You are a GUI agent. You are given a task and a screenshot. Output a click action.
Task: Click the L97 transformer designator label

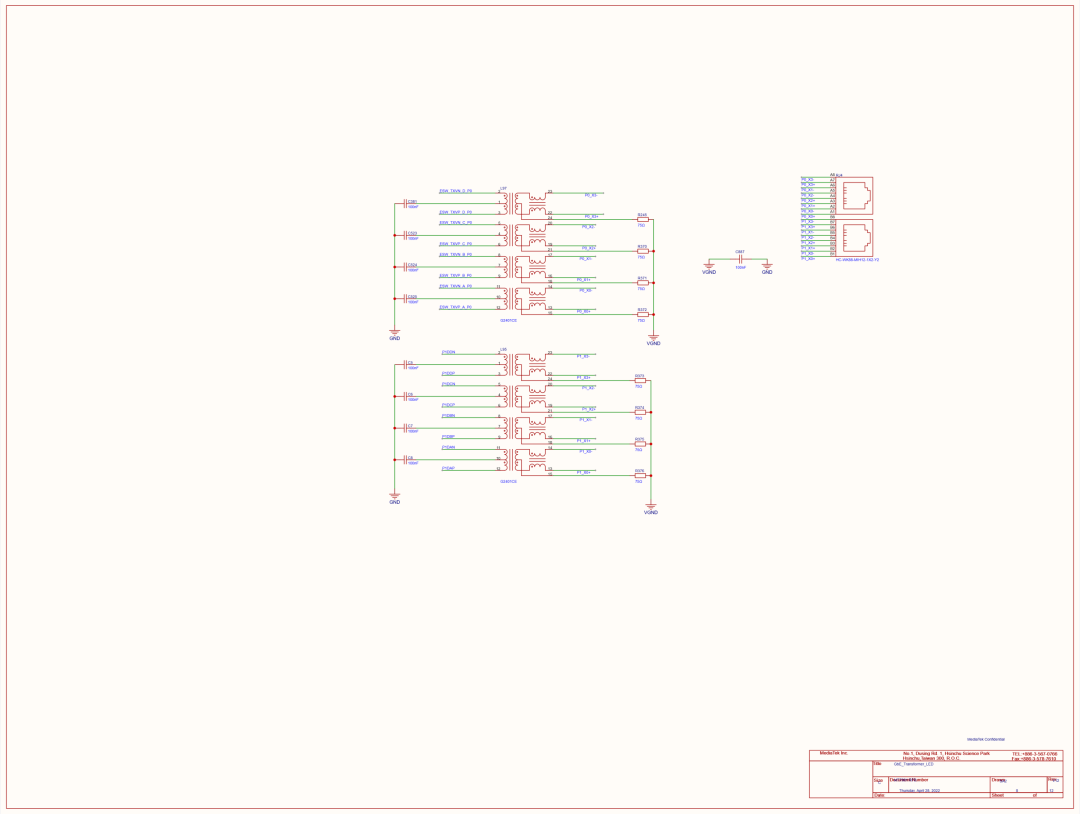click(503, 187)
